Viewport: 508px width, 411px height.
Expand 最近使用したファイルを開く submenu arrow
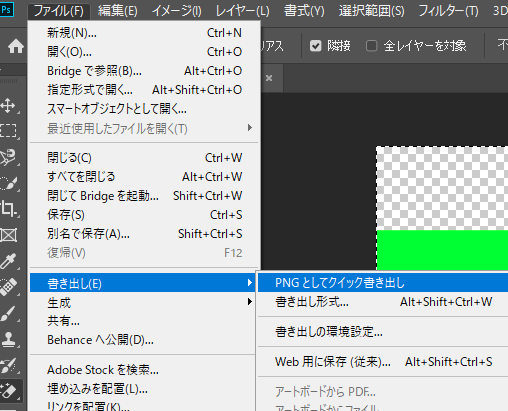[x=249, y=128]
